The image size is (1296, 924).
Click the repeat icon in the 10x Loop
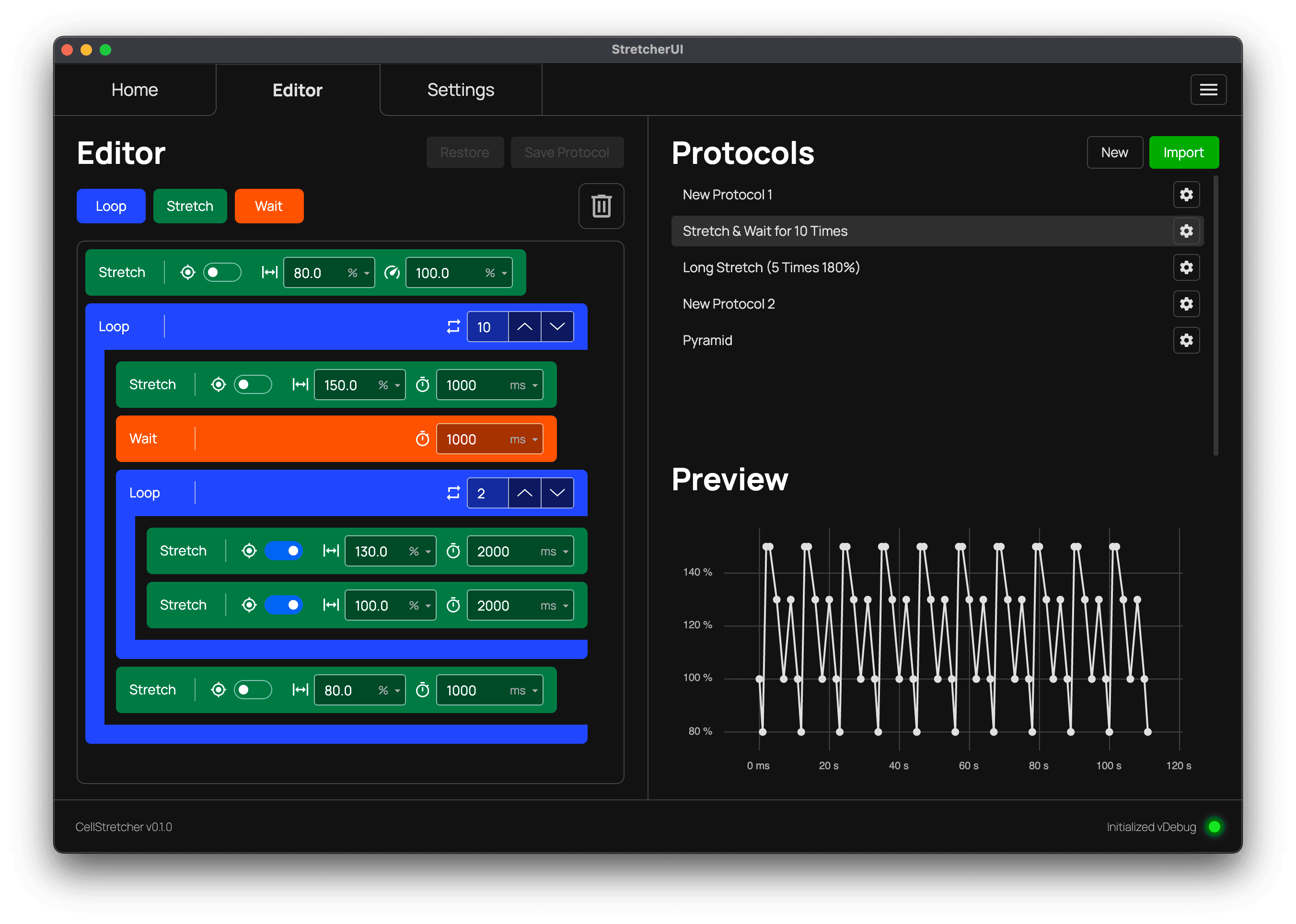(453, 326)
